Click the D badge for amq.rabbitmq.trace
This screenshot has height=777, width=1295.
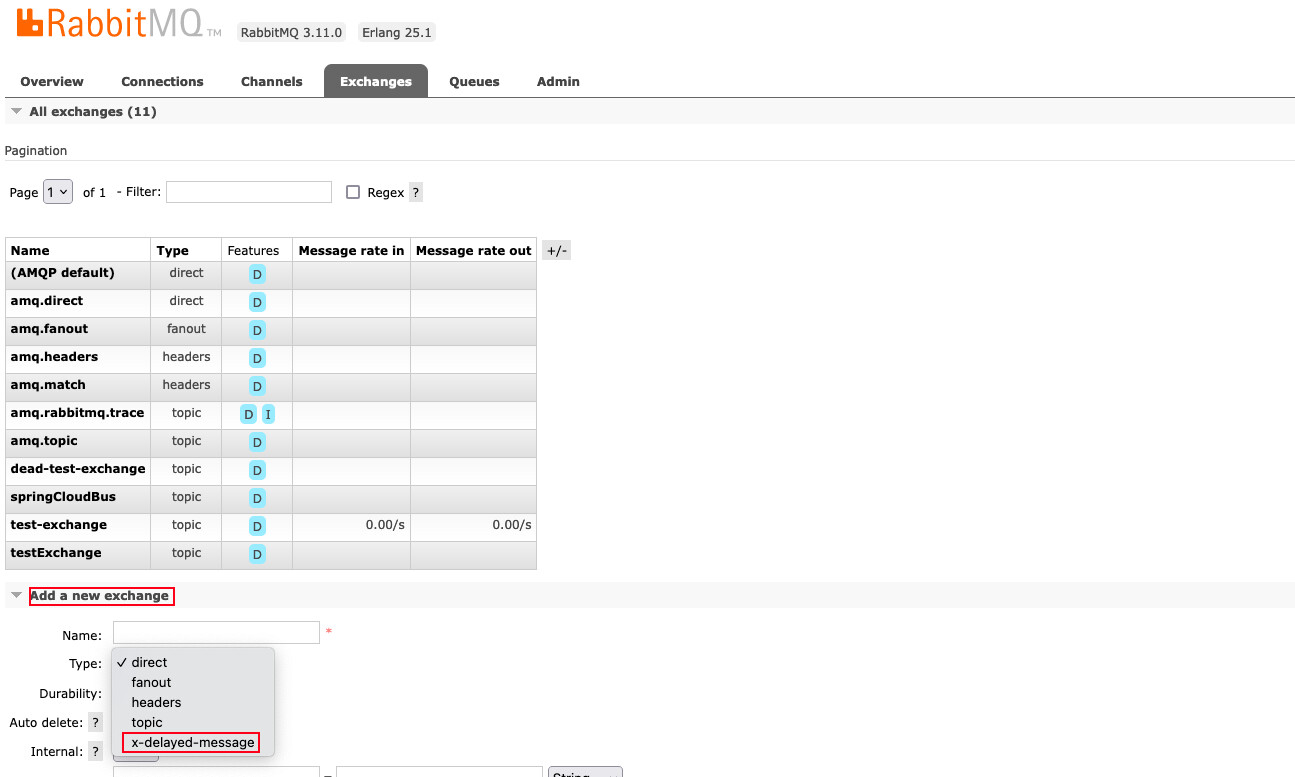(x=248, y=414)
